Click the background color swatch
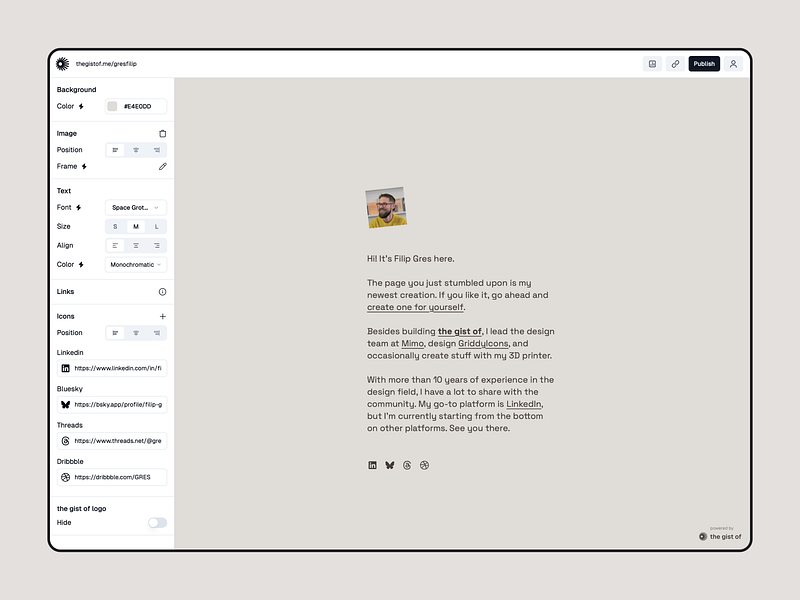The height and width of the screenshot is (600, 800). pyautogui.click(x=112, y=106)
